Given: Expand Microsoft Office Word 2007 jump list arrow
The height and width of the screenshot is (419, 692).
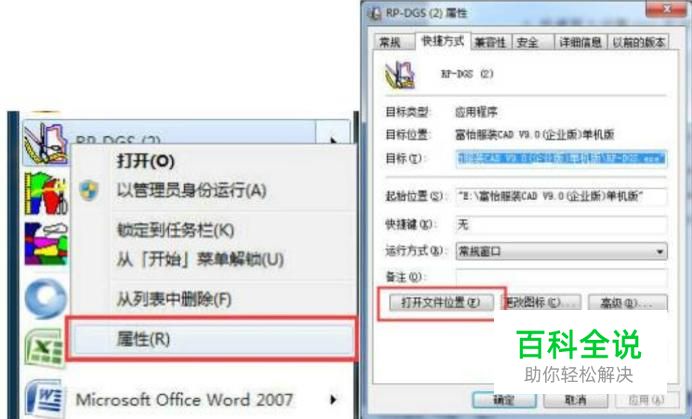Looking at the screenshot, I should tap(333, 400).
